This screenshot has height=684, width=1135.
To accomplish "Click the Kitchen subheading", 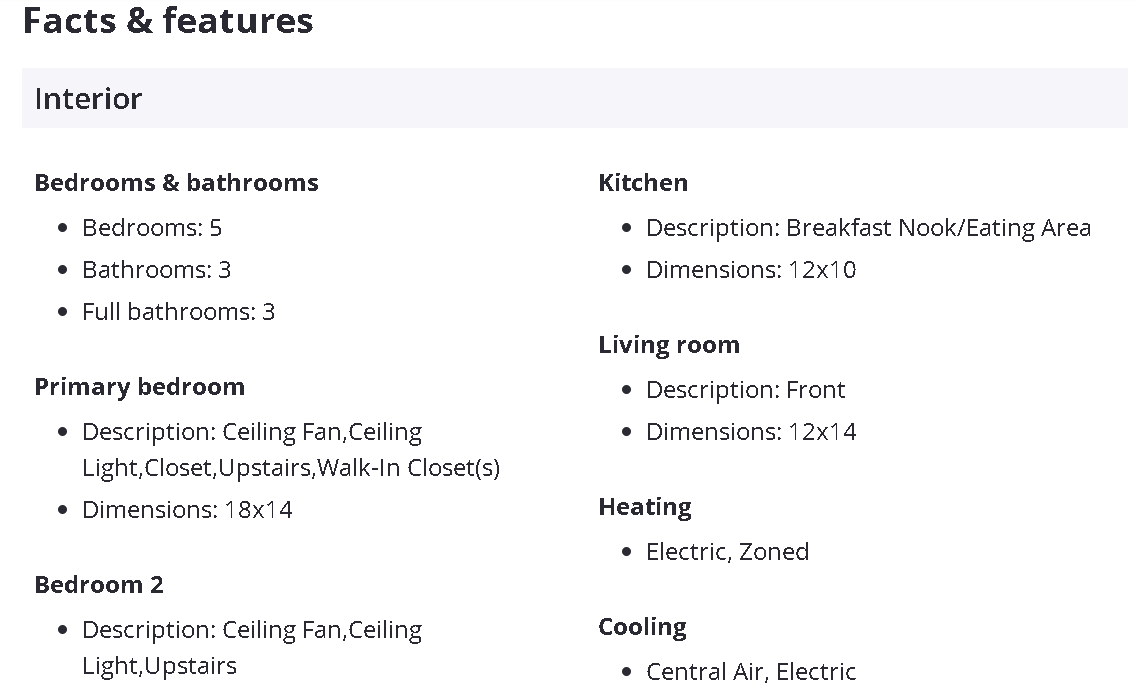I will pyautogui.click(x=643, y=183).
